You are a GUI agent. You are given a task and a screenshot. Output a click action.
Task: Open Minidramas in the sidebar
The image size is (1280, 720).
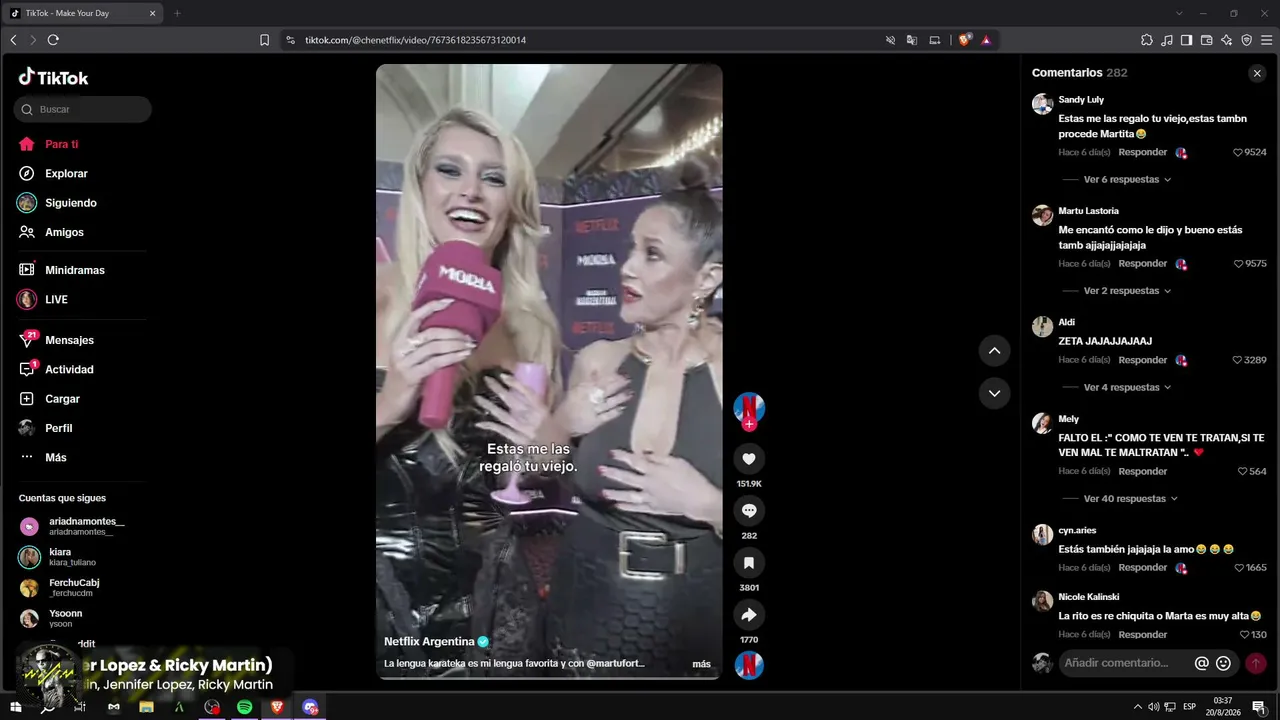click(x=75, y=270)
